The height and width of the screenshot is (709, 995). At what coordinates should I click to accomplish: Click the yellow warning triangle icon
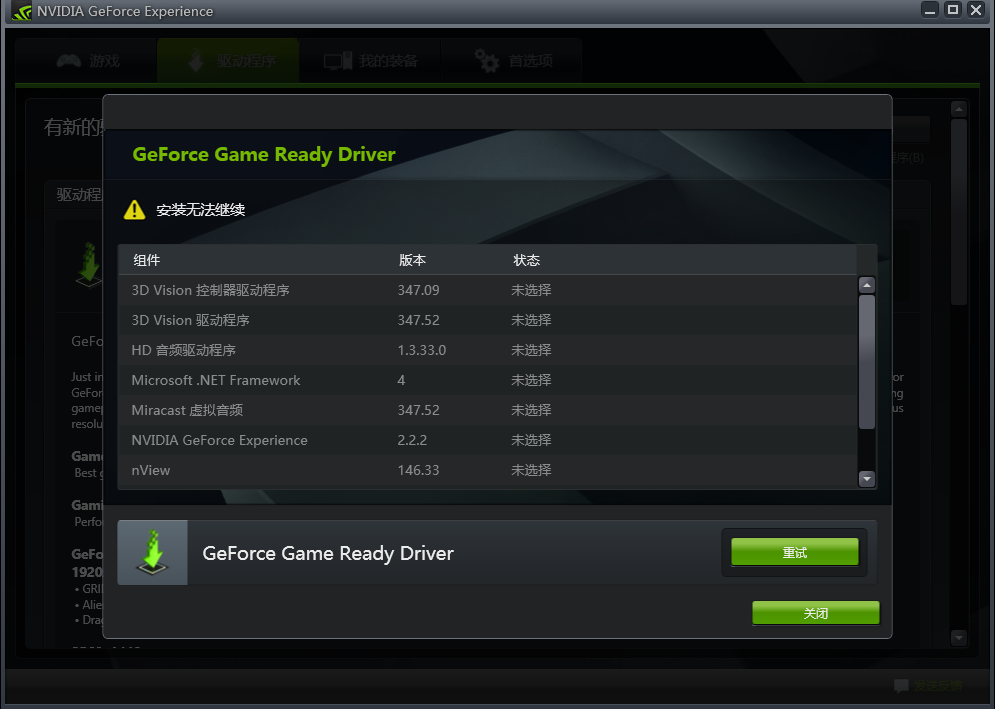coord(135,209)
